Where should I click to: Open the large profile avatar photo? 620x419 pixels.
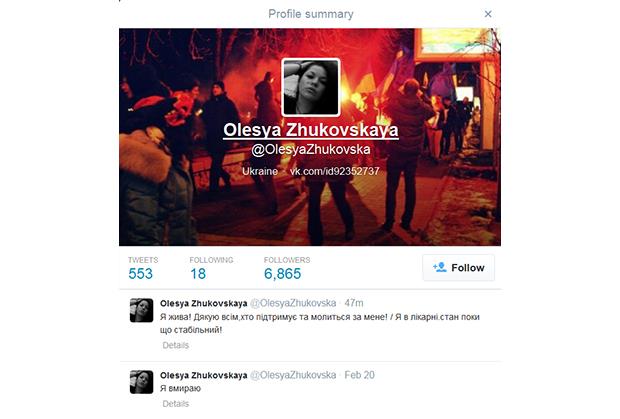(311, 87)
